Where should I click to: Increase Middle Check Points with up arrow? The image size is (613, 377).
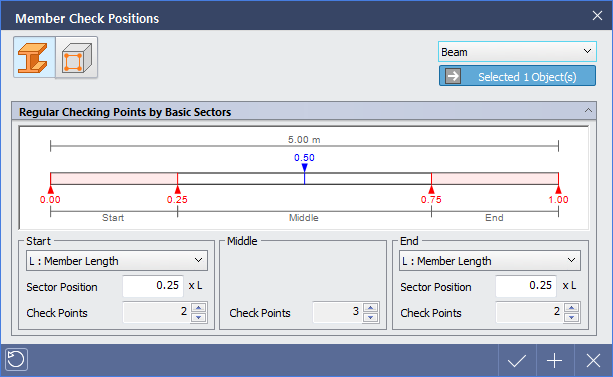click(371, 307)
